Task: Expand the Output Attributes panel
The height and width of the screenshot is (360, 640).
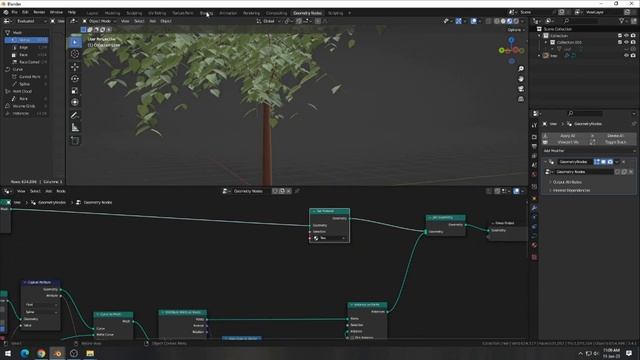Action: pos(567,182)
